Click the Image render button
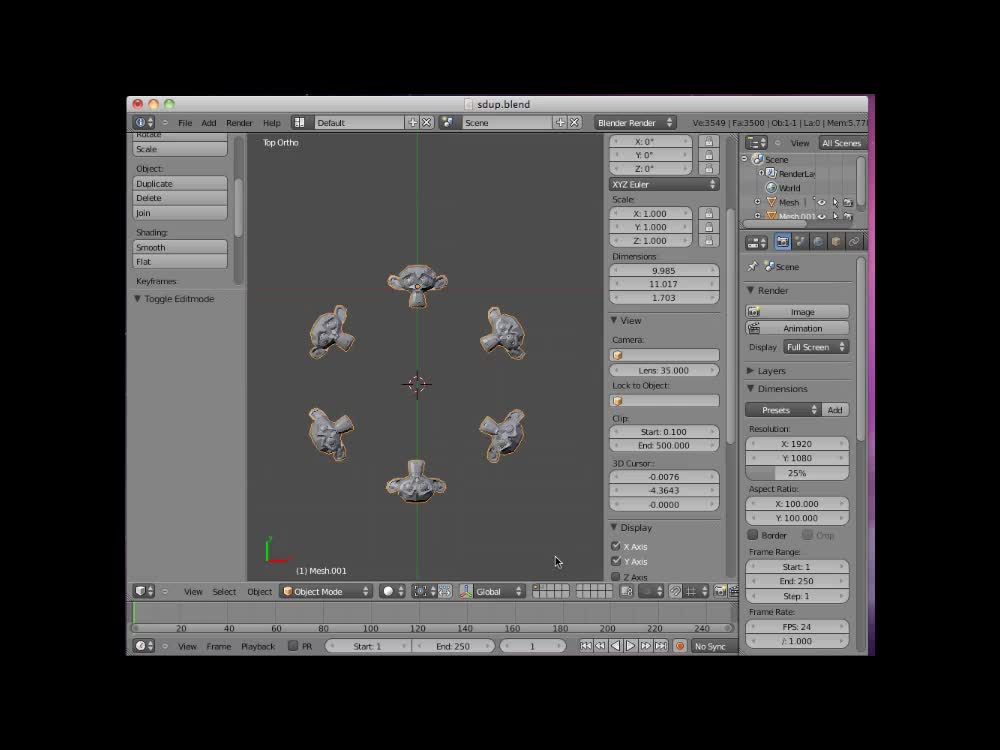The width and height of the screenshot is (1000, 750). (x=797, y=311)
